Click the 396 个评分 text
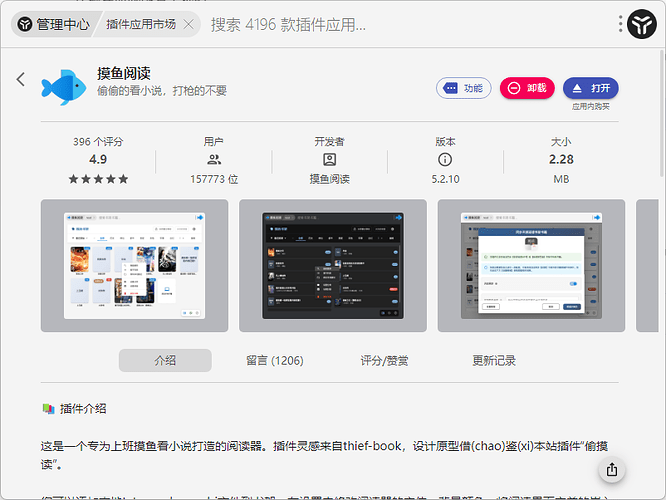Screen dimensions: 666x500 pos(98,141)
